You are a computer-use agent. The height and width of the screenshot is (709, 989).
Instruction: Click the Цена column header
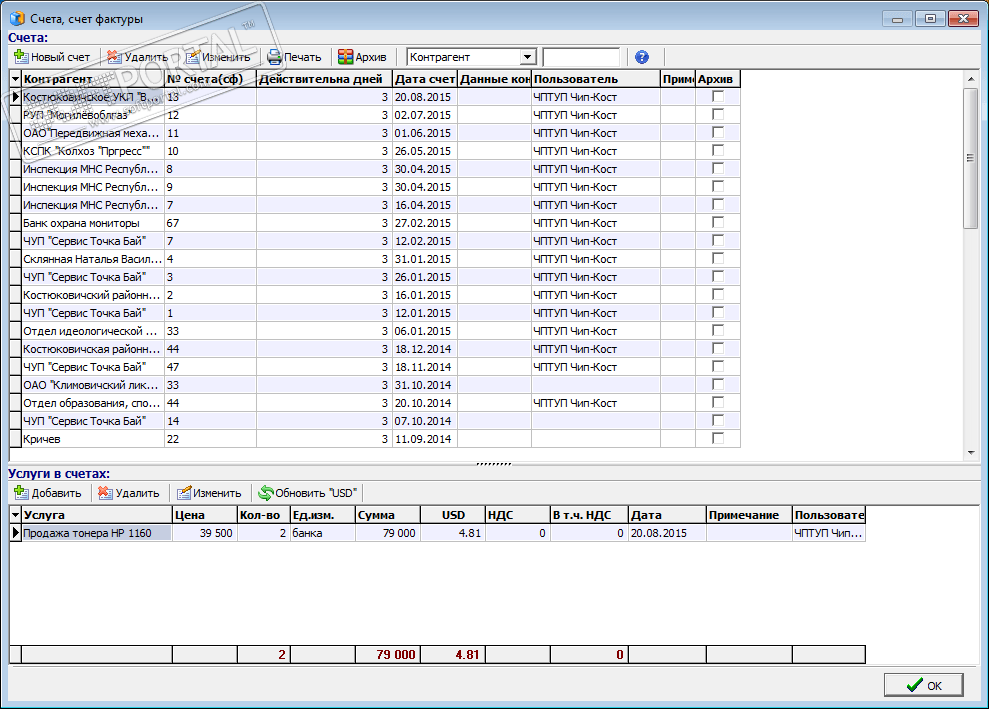point(204,515)
